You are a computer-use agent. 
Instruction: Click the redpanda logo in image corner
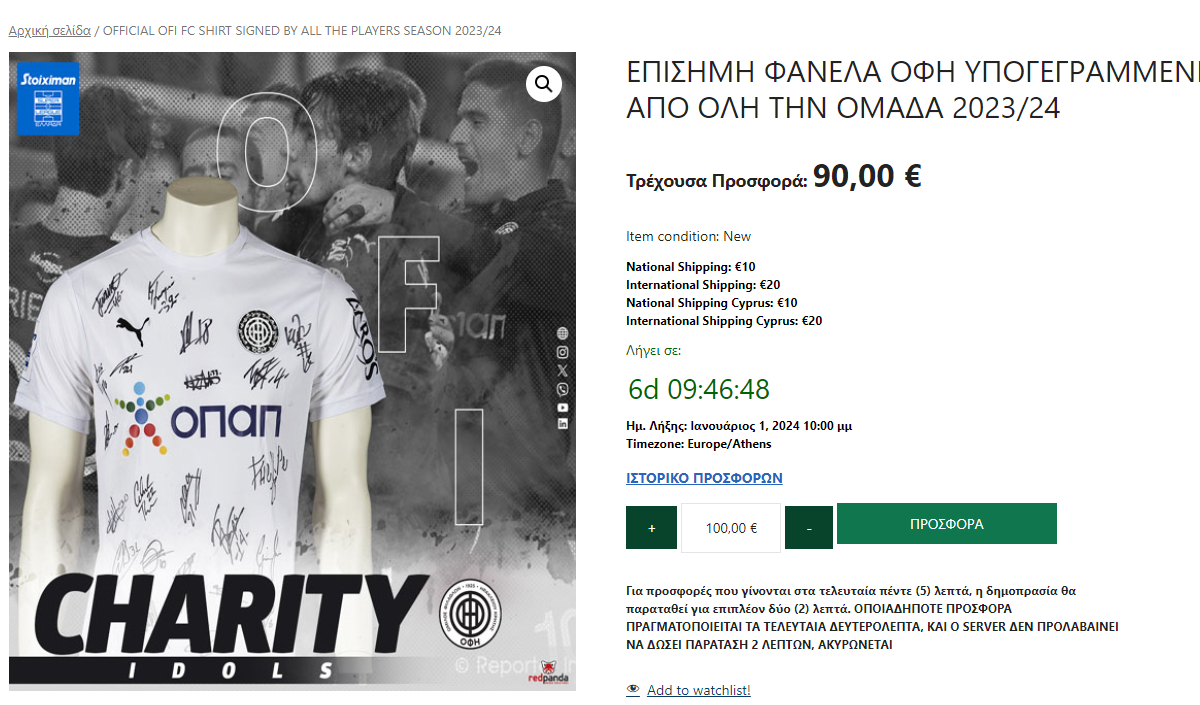click(546, 672)
